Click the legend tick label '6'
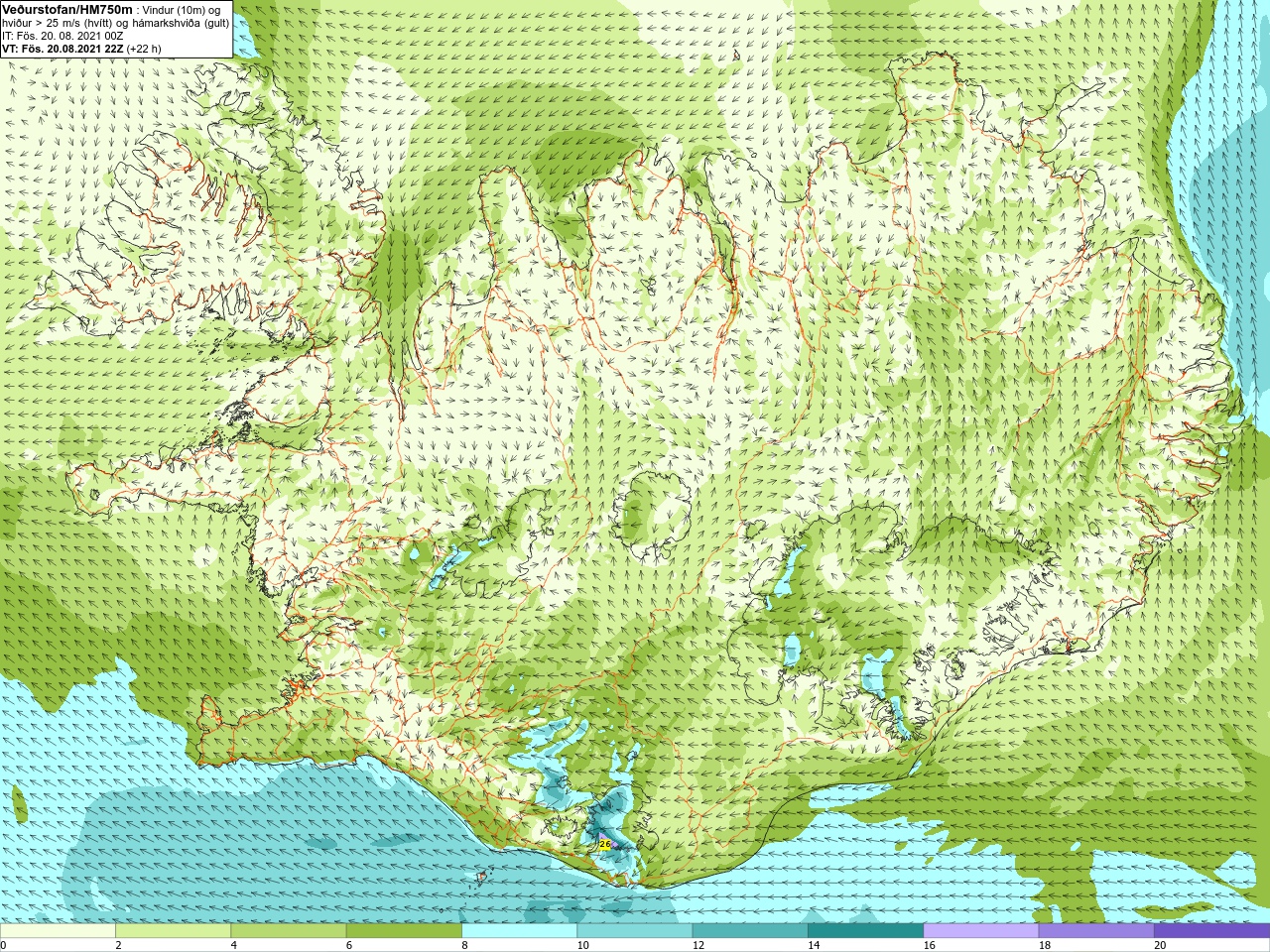This screenshot has height=952, width=1270. pyautogui.click(x=349, y=945)
